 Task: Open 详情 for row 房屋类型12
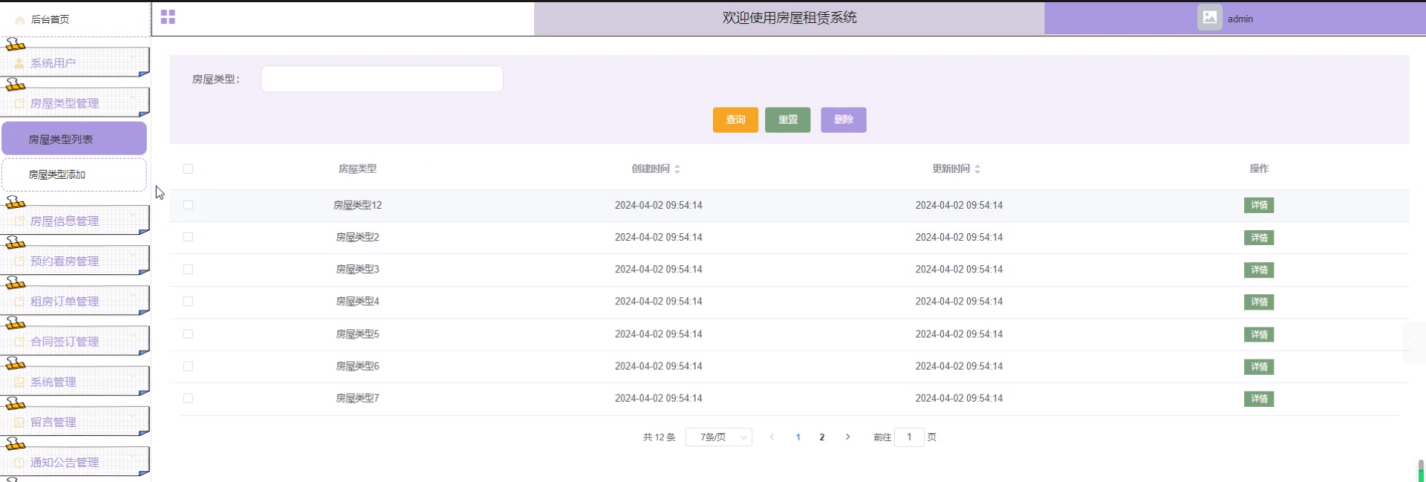1259,205
